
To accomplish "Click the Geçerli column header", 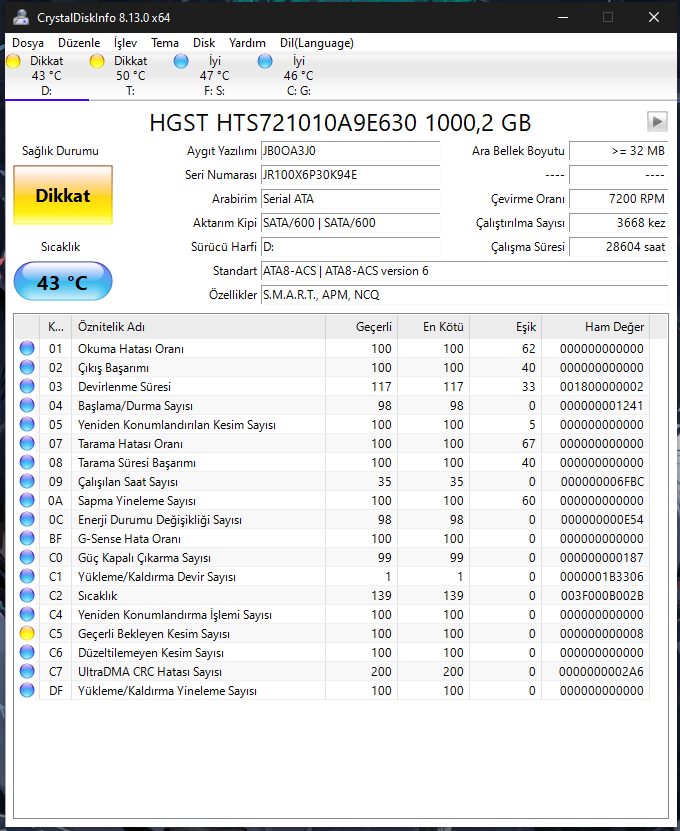I will click(x=361, y=327).
